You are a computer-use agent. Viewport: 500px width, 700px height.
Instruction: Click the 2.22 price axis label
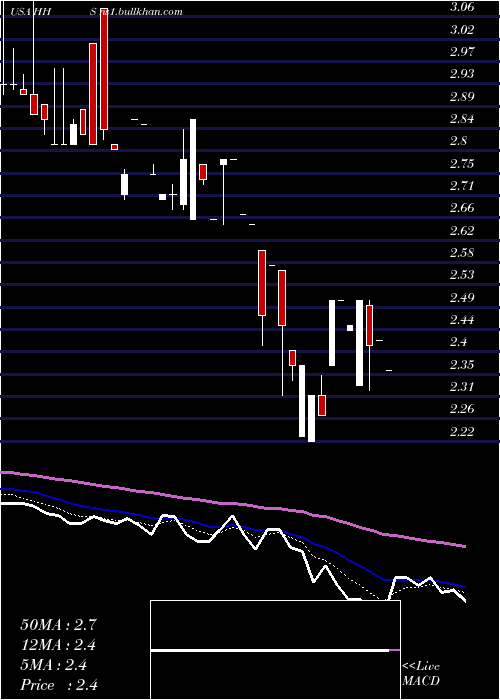462,431
